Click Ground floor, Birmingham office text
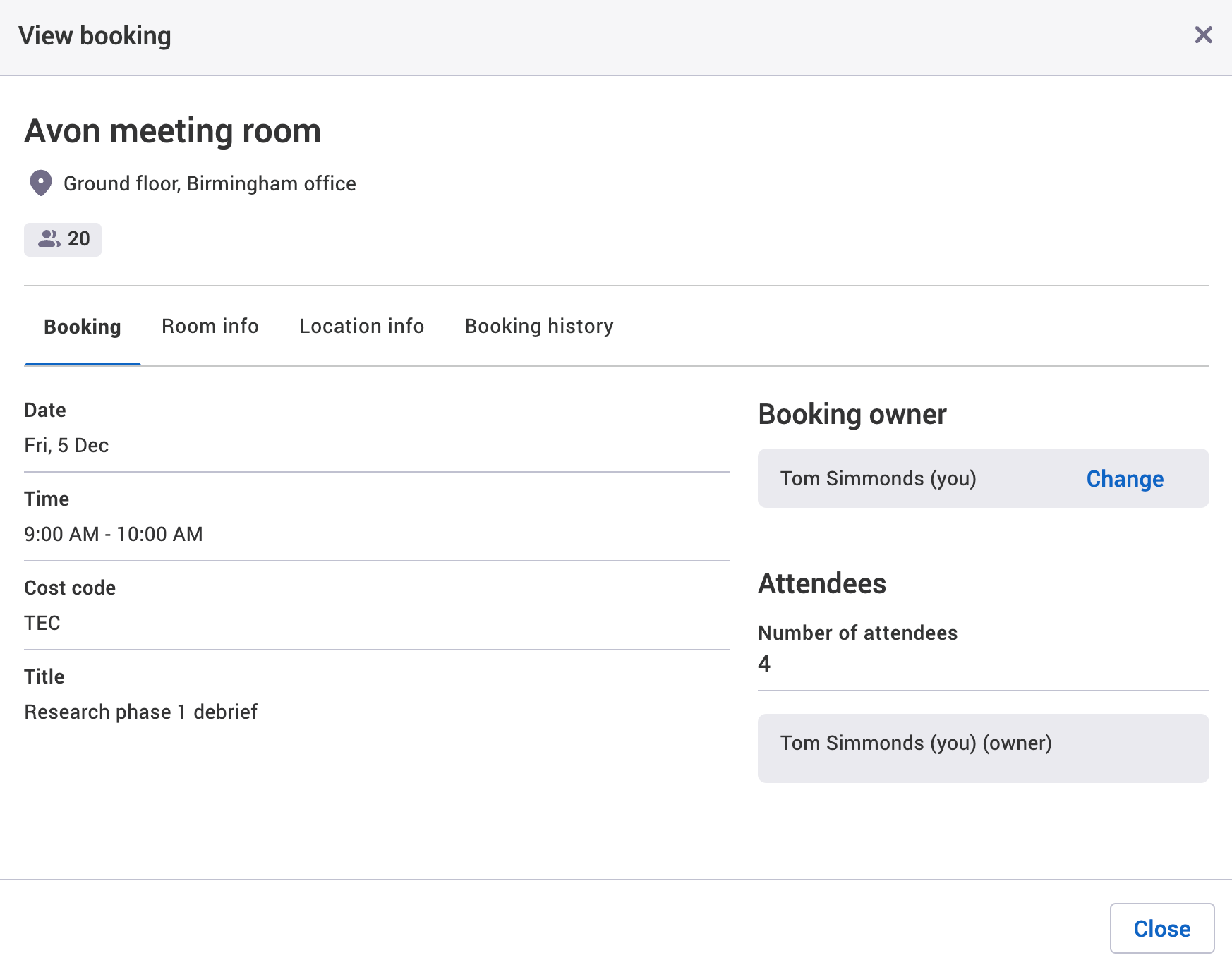 click(x=210, y=183)
